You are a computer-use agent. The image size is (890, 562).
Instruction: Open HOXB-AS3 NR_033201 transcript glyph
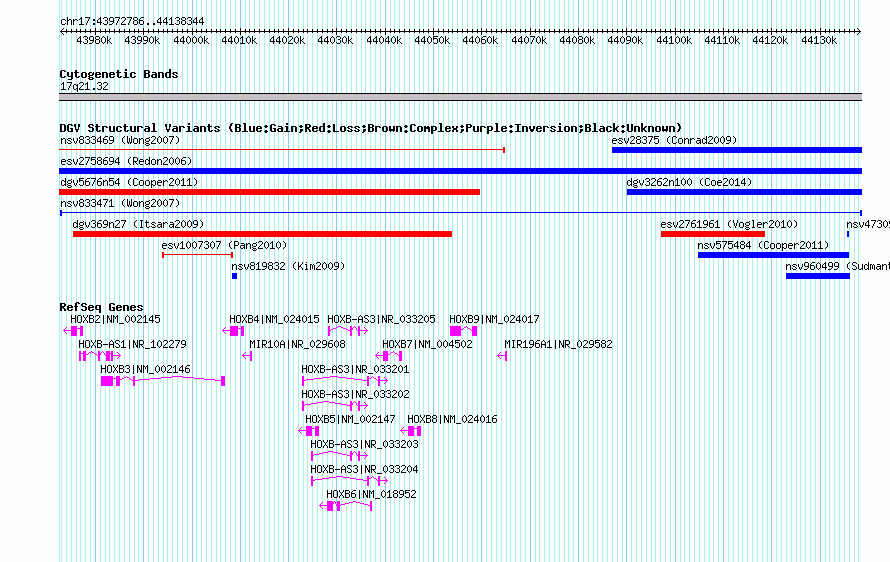point(345,381)
